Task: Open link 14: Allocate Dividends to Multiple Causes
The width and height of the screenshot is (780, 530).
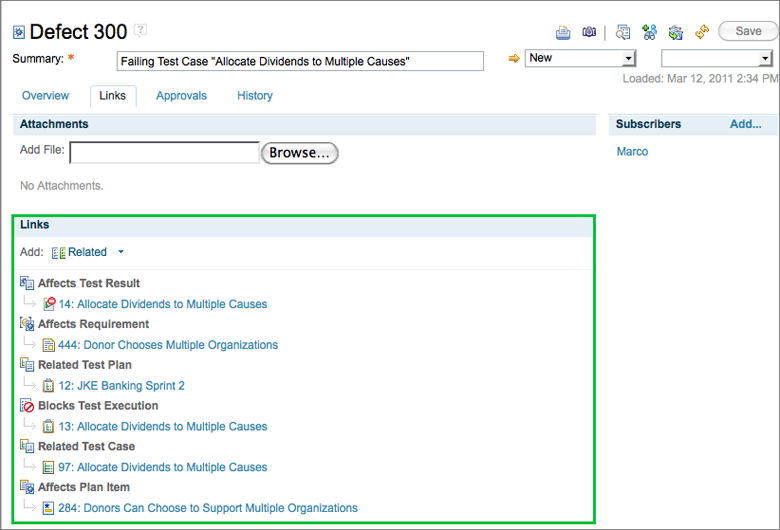Action: click(x=163, y=304)
